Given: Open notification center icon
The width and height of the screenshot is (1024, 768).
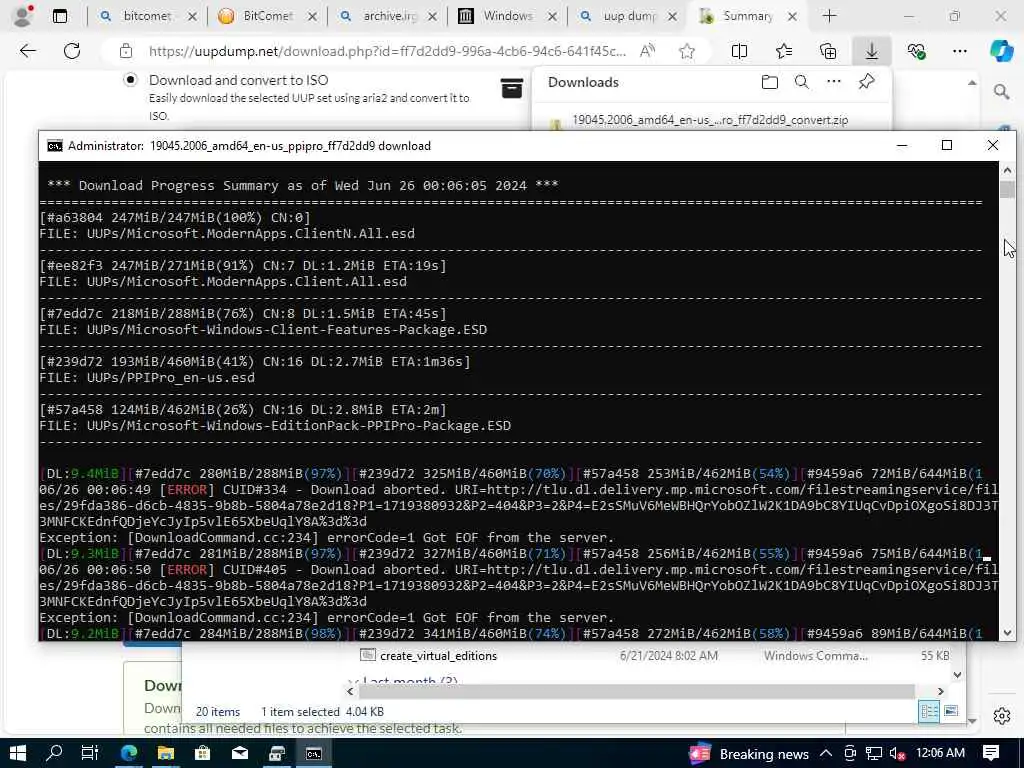Looking at the screenshot, I should click(991, 754).
